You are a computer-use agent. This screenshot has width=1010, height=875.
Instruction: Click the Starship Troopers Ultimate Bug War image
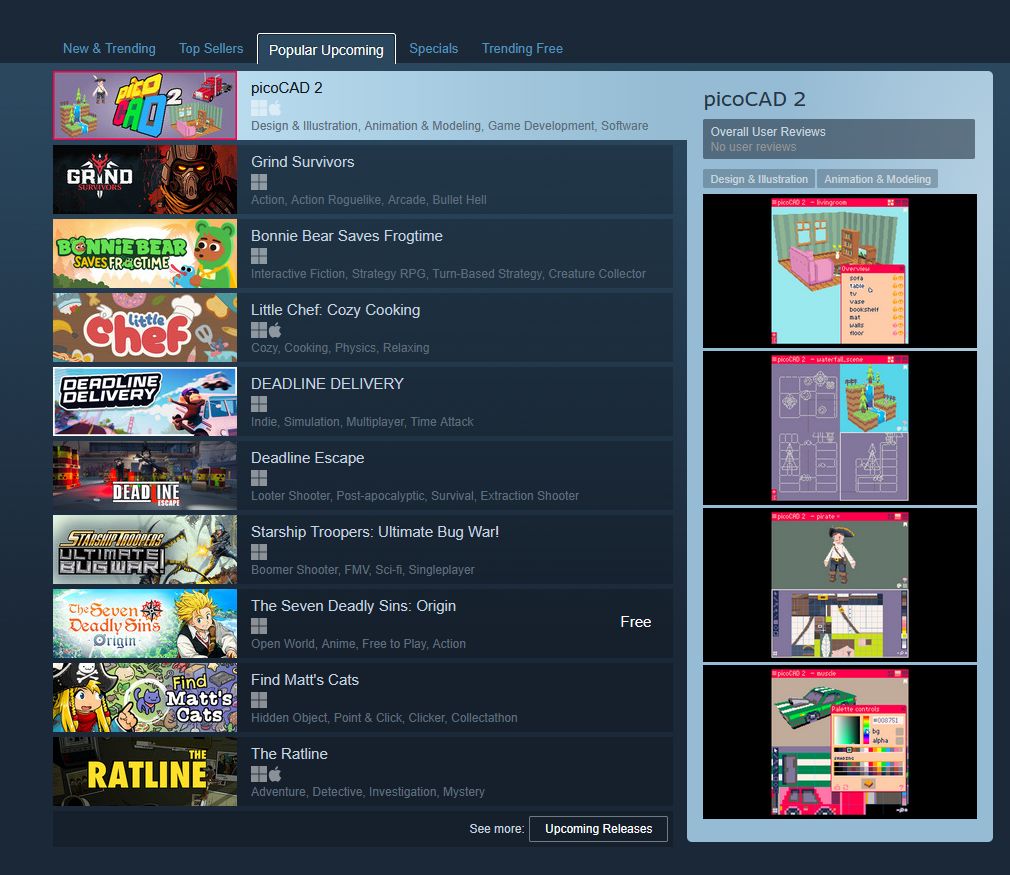coord(145,550)
